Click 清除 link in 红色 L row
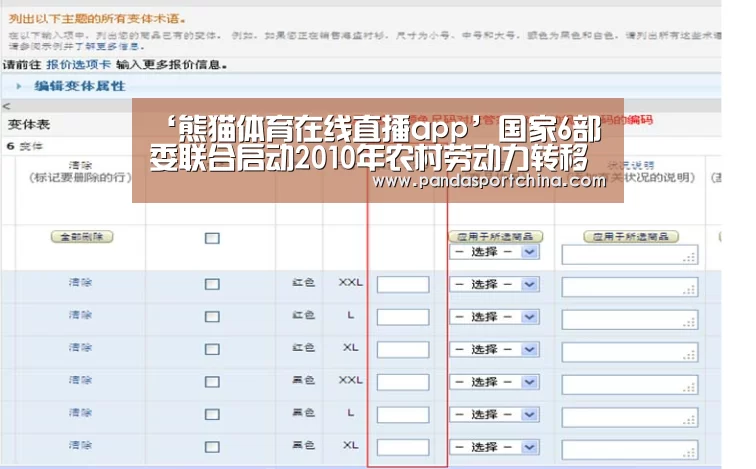This screenshot has height=469, width=756. pyautogui.click(x=80, y=315)
